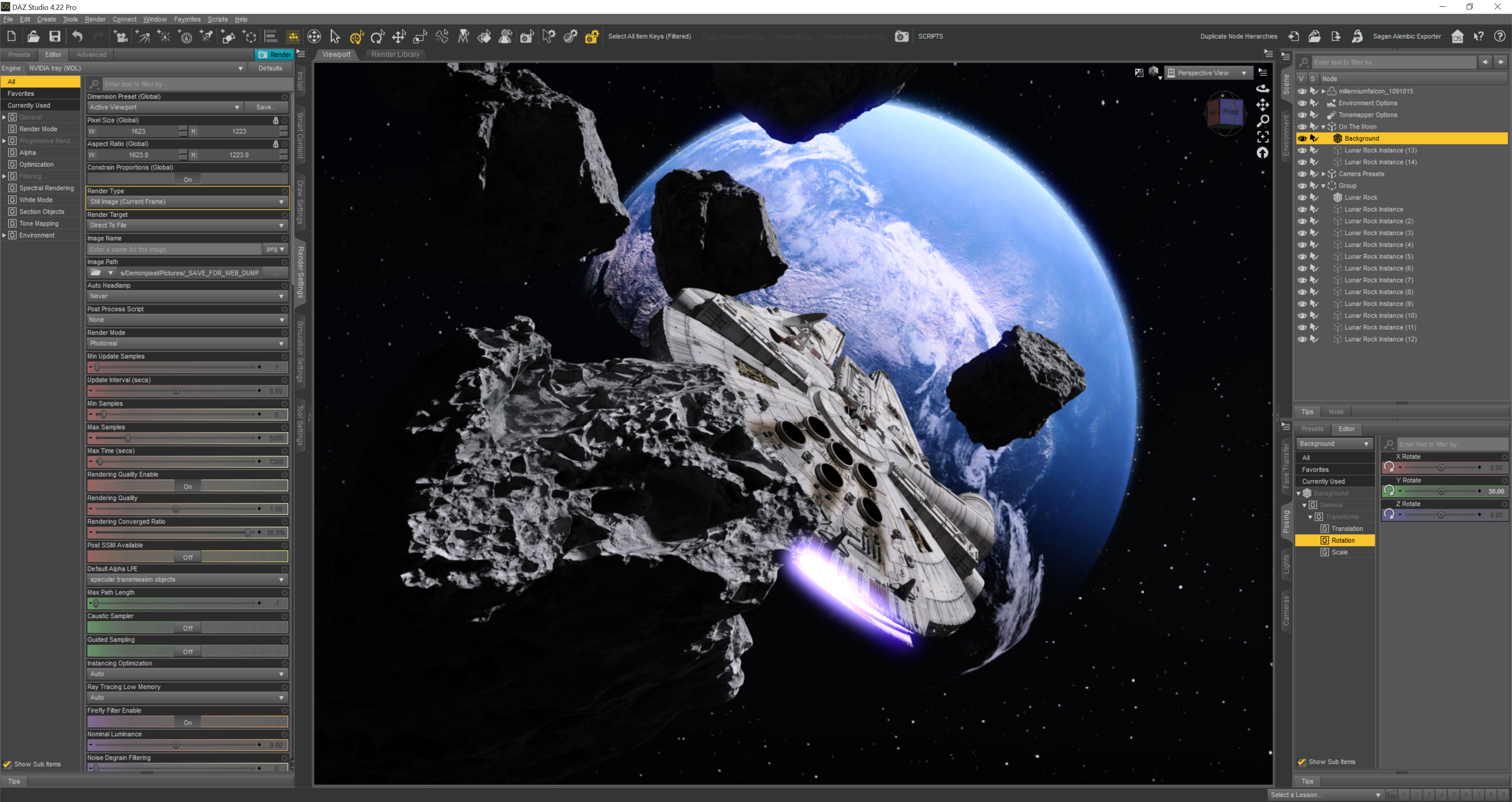Open the Render Target Direct To File dropdown
Viewport: 1512px width, 802px height.
coord(187,225)
